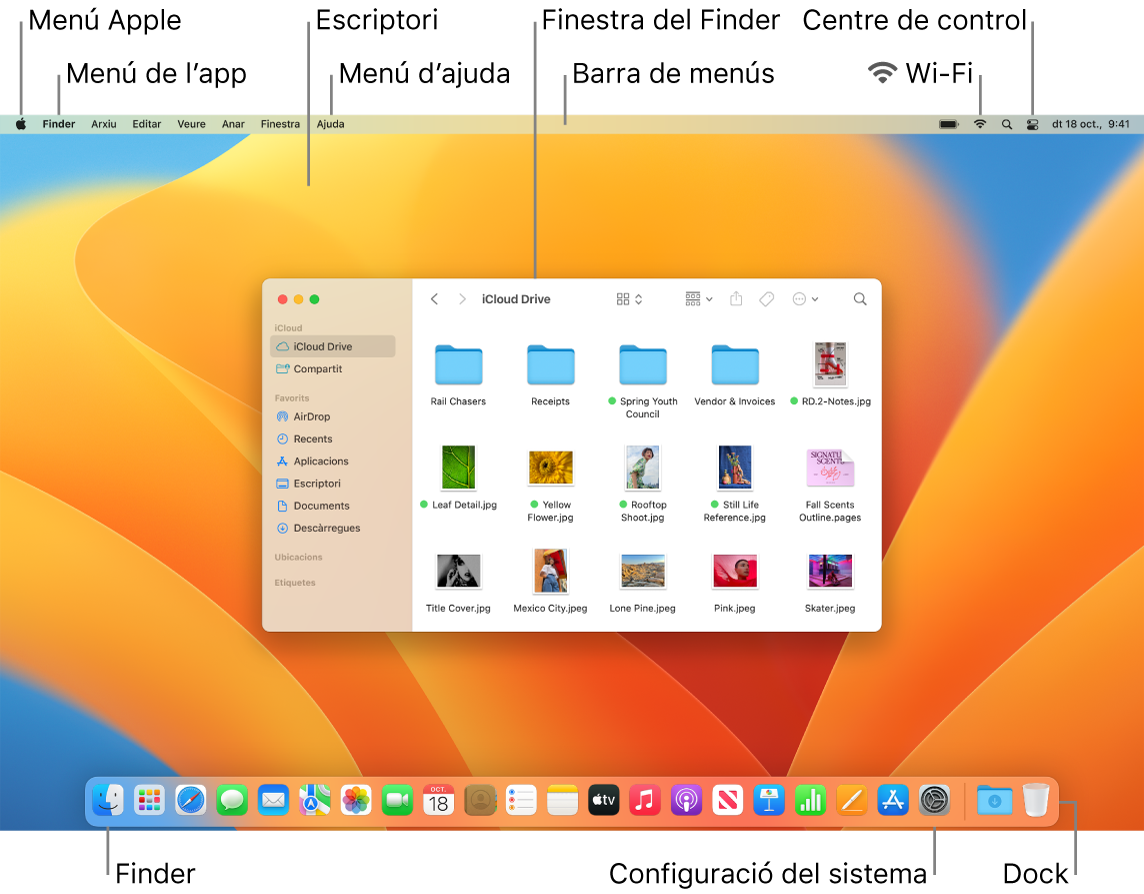Expand the Ubicacions sidebar section
1144x894 pixels.
pos(298,558)
